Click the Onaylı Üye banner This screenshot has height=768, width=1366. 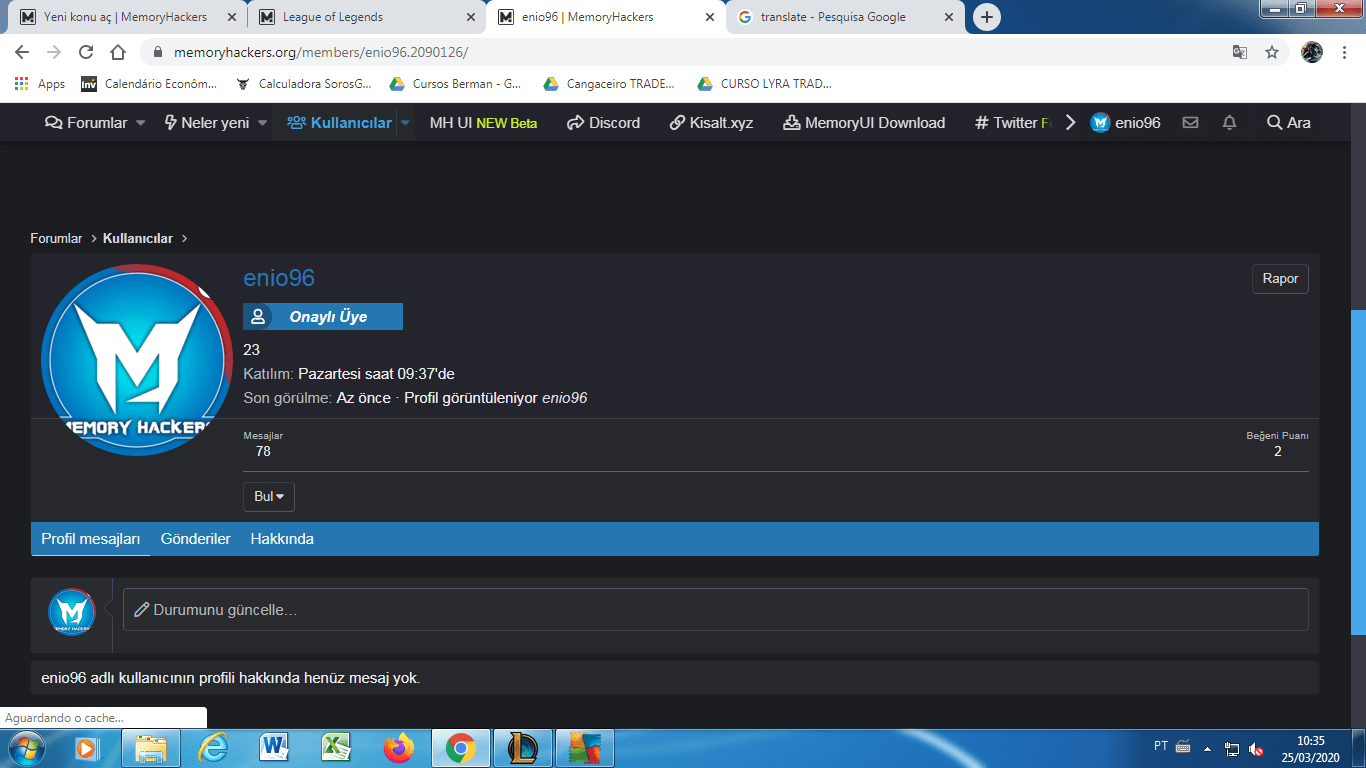[x=323, y=317]
